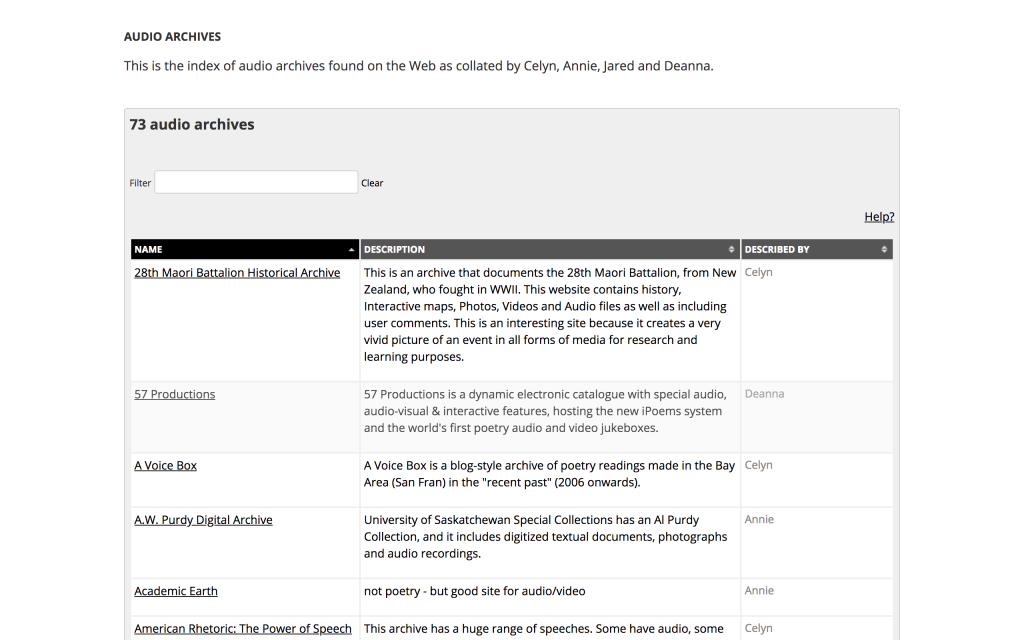Click into the Filter text field
This screenshot has width=1024, height=640.
(x=256, y=182)
